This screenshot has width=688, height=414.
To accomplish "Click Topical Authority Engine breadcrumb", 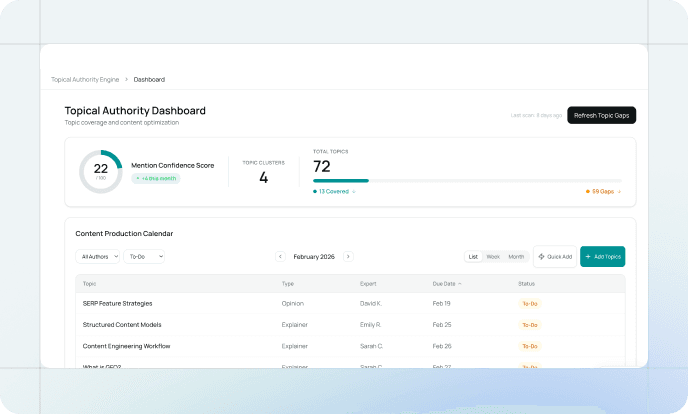I will 84,79.
